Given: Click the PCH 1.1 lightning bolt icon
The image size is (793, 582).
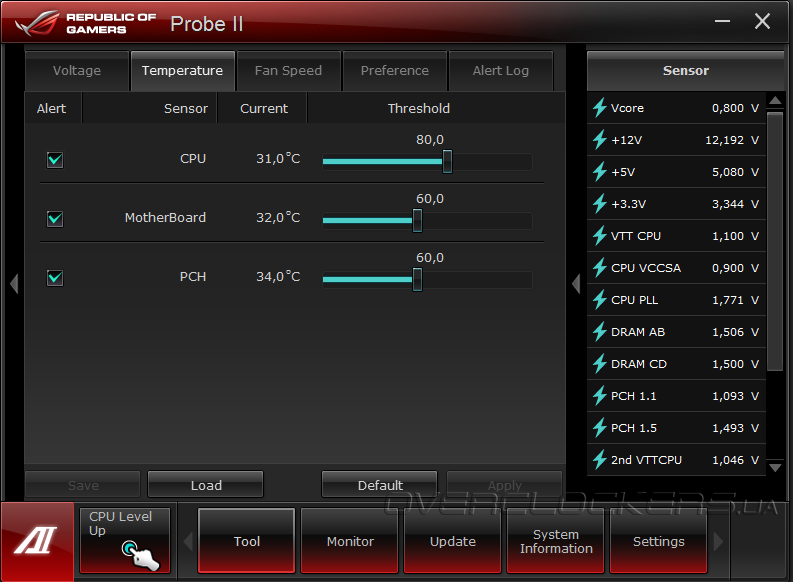Looking at the screenshot, I should click(600, 396).
